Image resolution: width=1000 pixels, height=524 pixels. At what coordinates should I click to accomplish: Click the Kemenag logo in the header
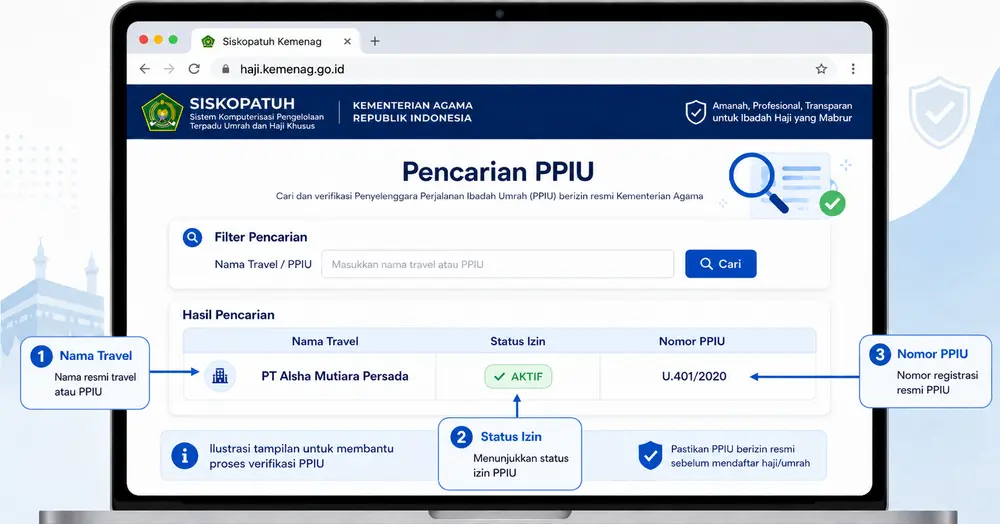click(x=162, y=112)
